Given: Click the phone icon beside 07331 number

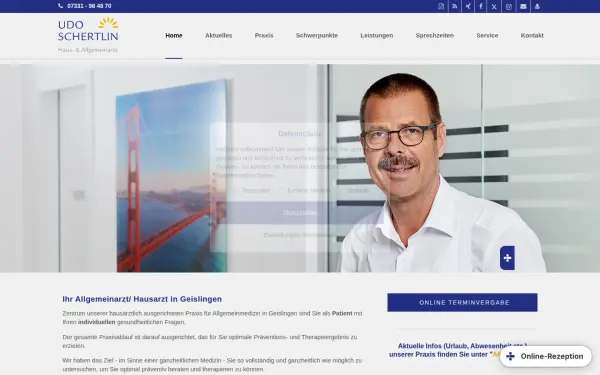Looking at the screenshot, I should point(60,6).
